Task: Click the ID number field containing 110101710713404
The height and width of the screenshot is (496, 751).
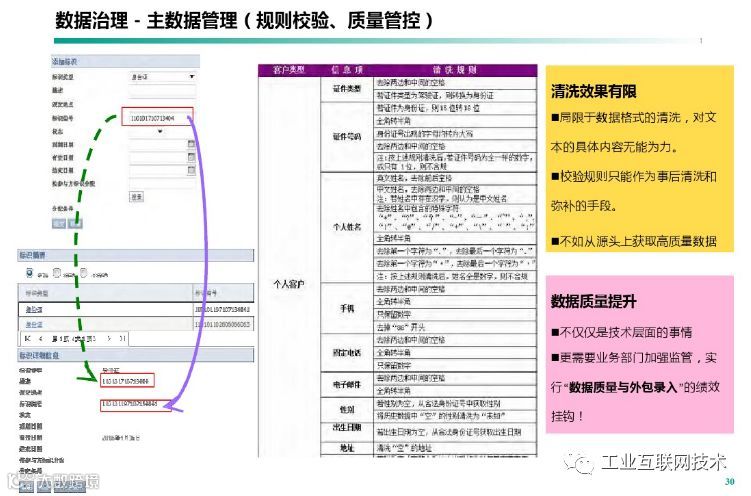Action: [158, 117]
